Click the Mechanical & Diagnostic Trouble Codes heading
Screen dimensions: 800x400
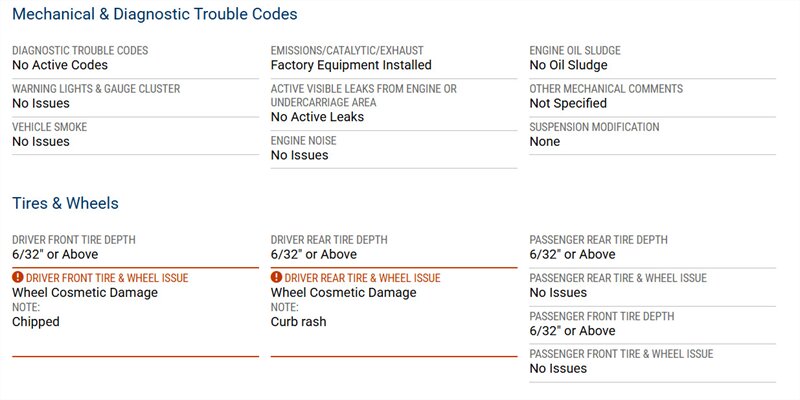[x=154, y=15]
